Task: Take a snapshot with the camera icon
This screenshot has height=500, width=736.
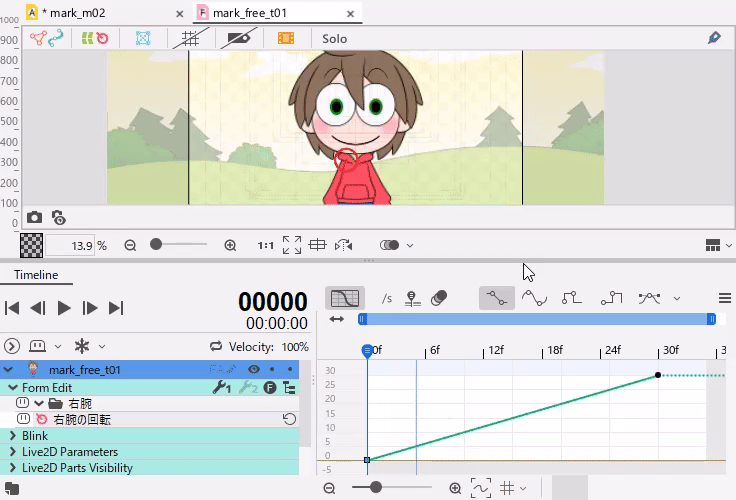Action: pos(34,217)
